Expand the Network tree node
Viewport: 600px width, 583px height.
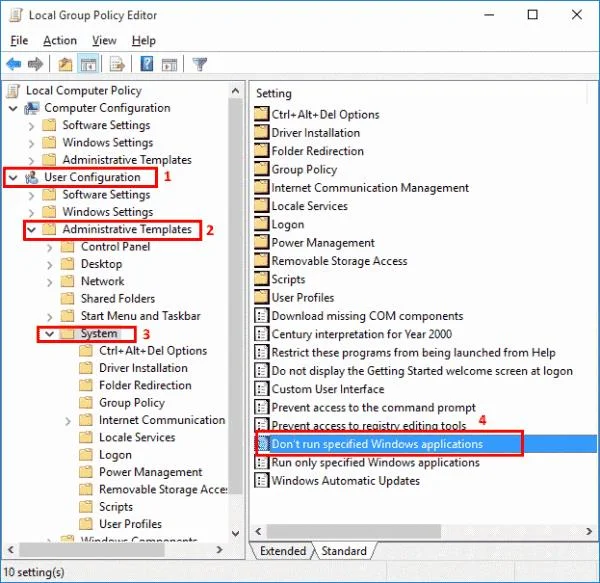coord(49,282)
